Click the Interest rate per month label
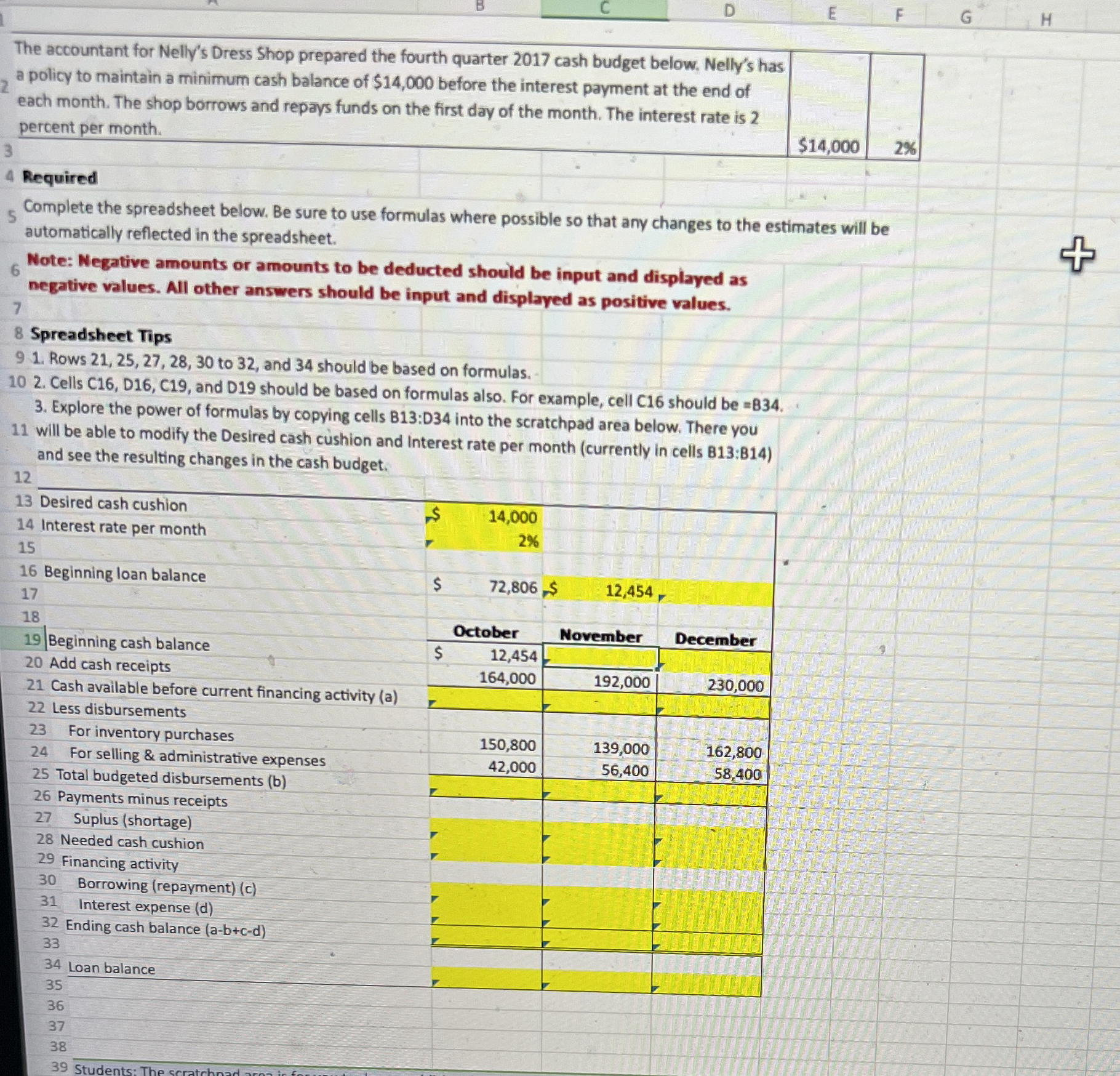Screen dimensions: 1120x1076 (123, 527)
